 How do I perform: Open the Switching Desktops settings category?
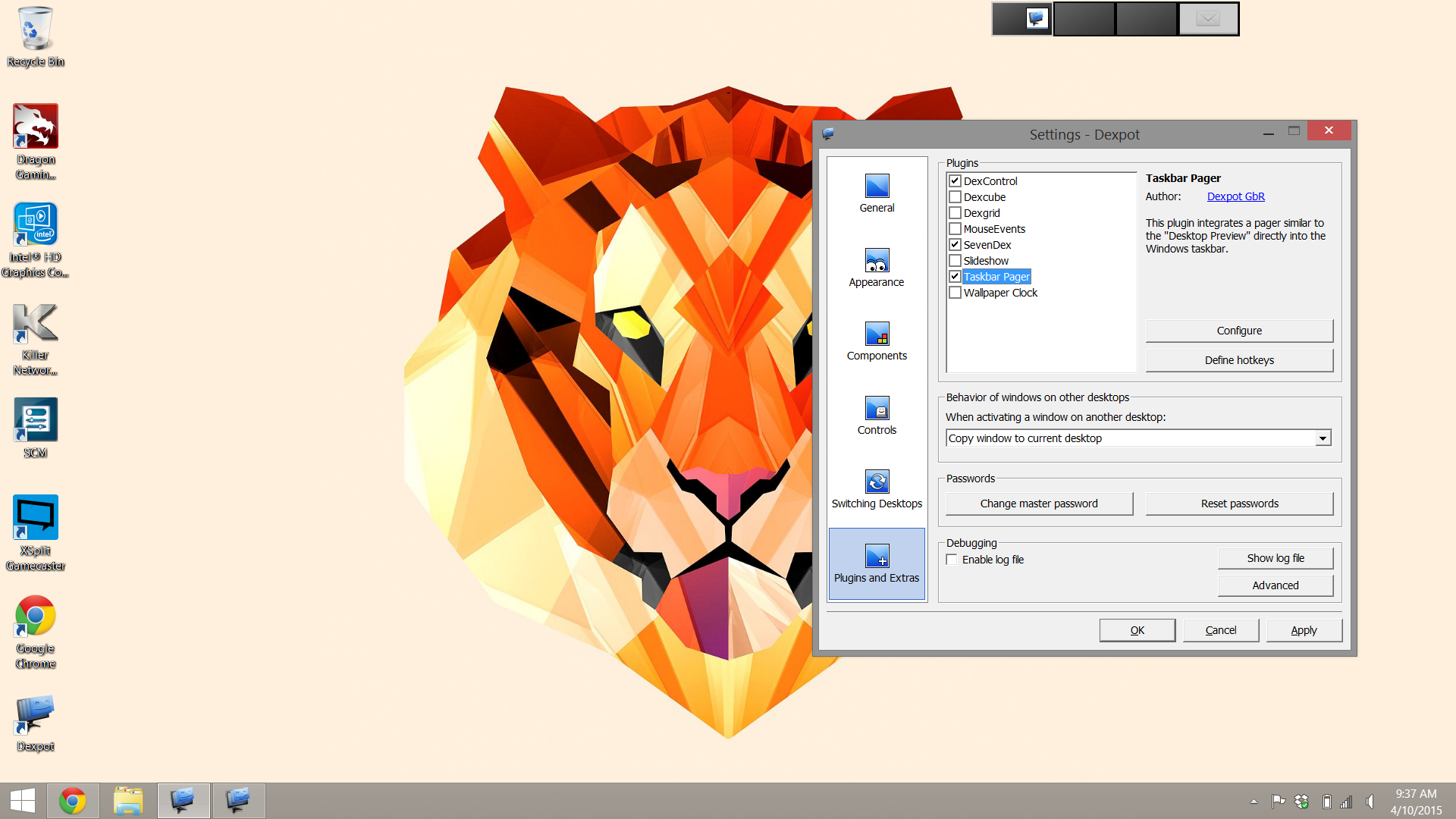(877, 488)
